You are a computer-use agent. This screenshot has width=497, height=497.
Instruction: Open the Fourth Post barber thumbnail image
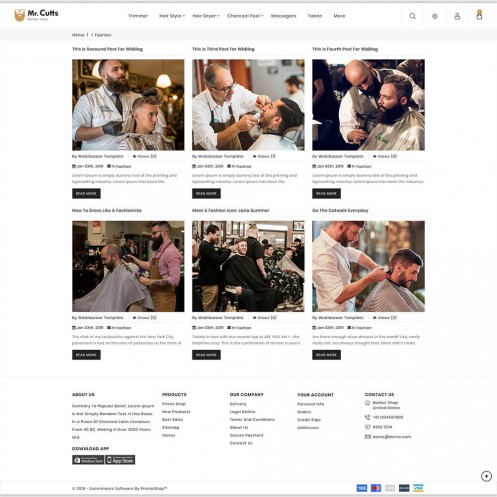(368, 105)
